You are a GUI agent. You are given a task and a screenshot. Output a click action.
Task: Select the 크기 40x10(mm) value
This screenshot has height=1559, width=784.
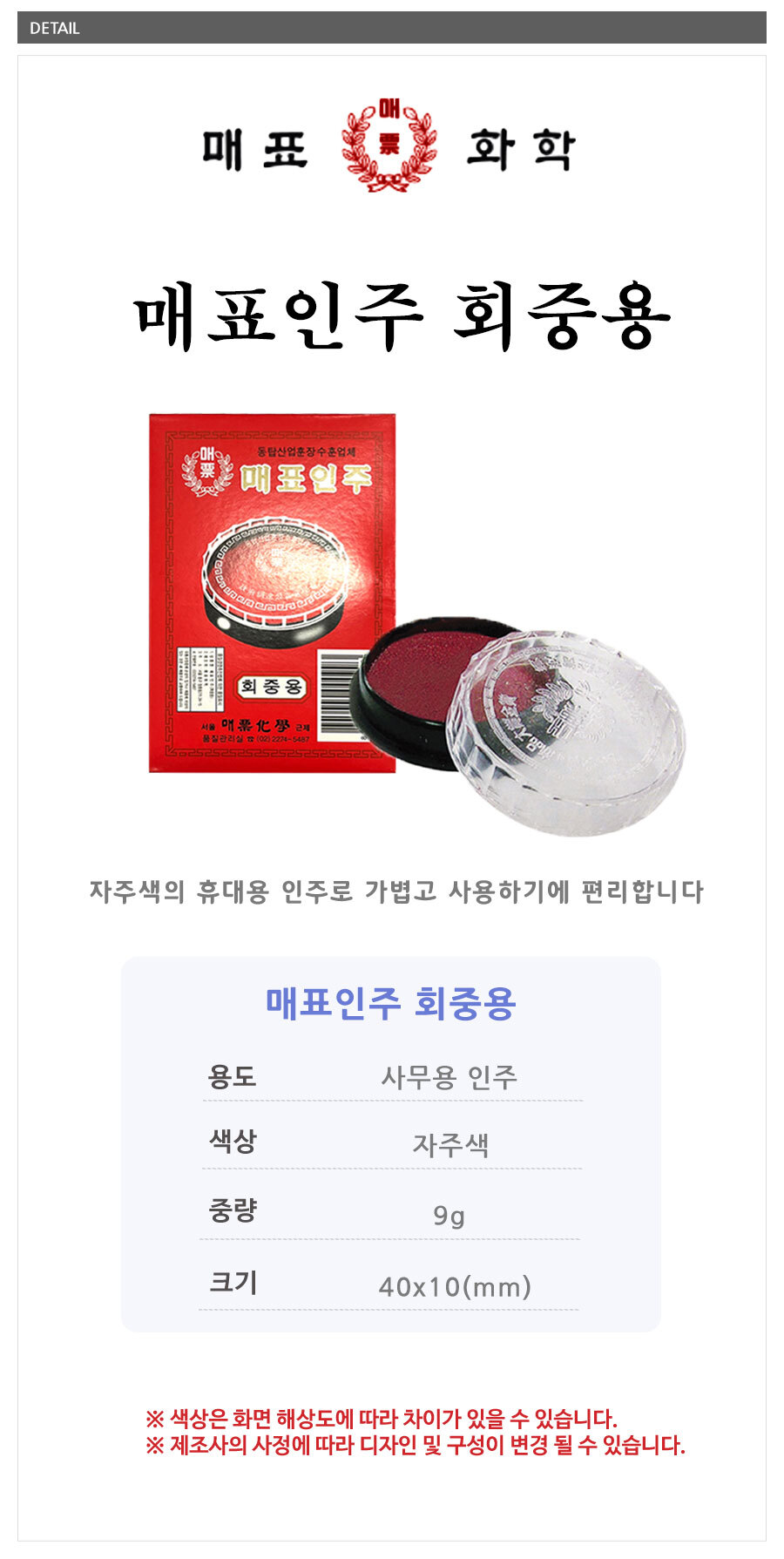455,1286
